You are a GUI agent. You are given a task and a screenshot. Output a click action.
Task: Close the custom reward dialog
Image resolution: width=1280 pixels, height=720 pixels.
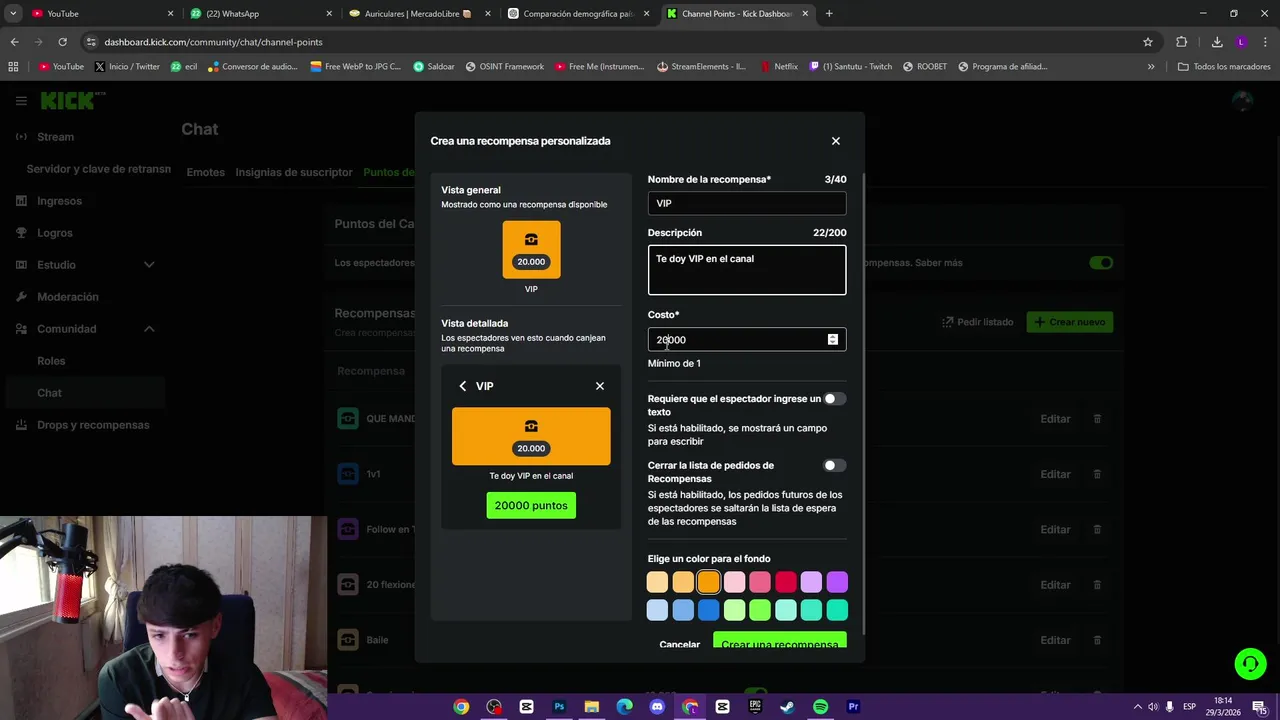[x=836, y=141]
